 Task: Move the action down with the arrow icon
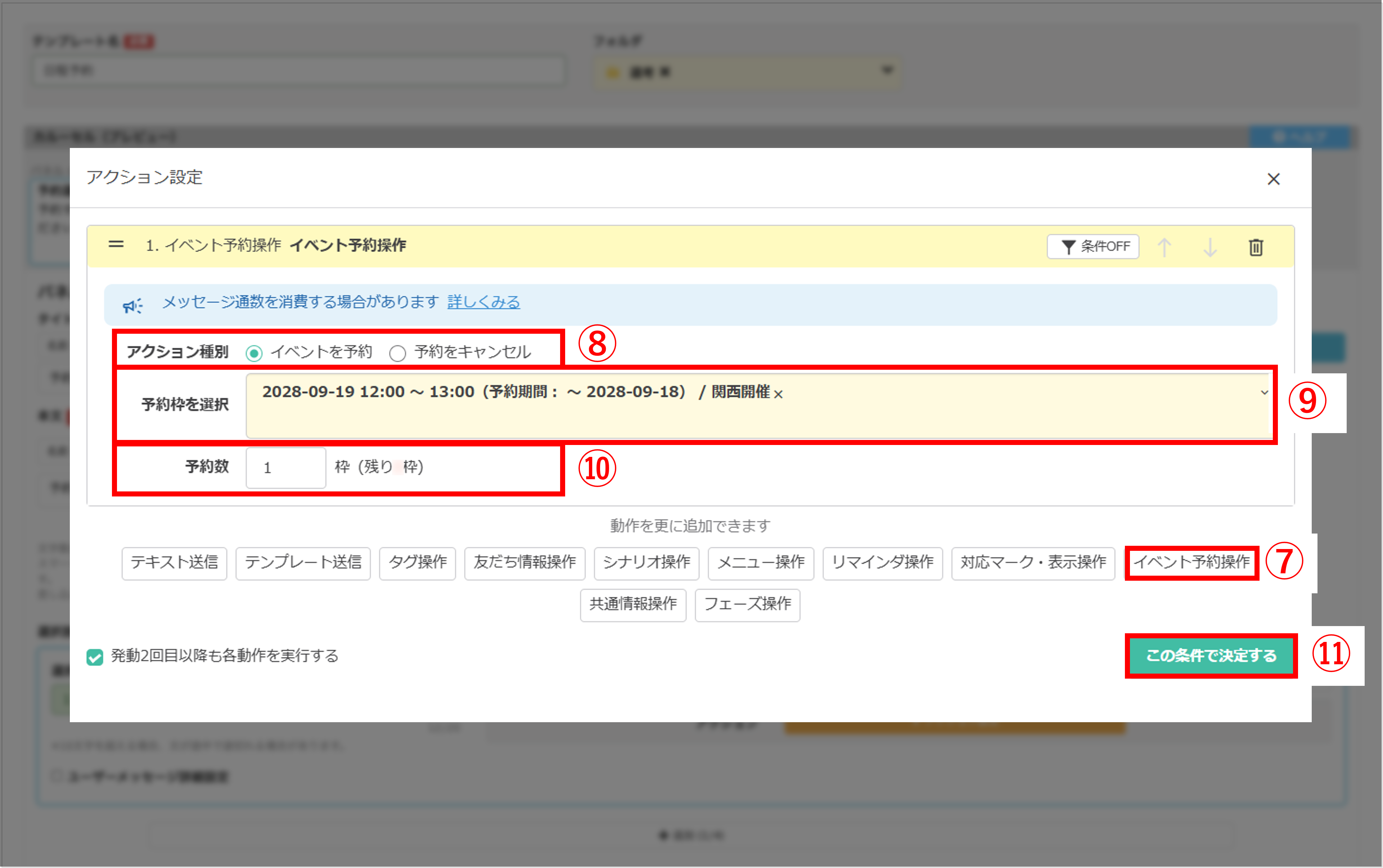(x=1210, y=247)
